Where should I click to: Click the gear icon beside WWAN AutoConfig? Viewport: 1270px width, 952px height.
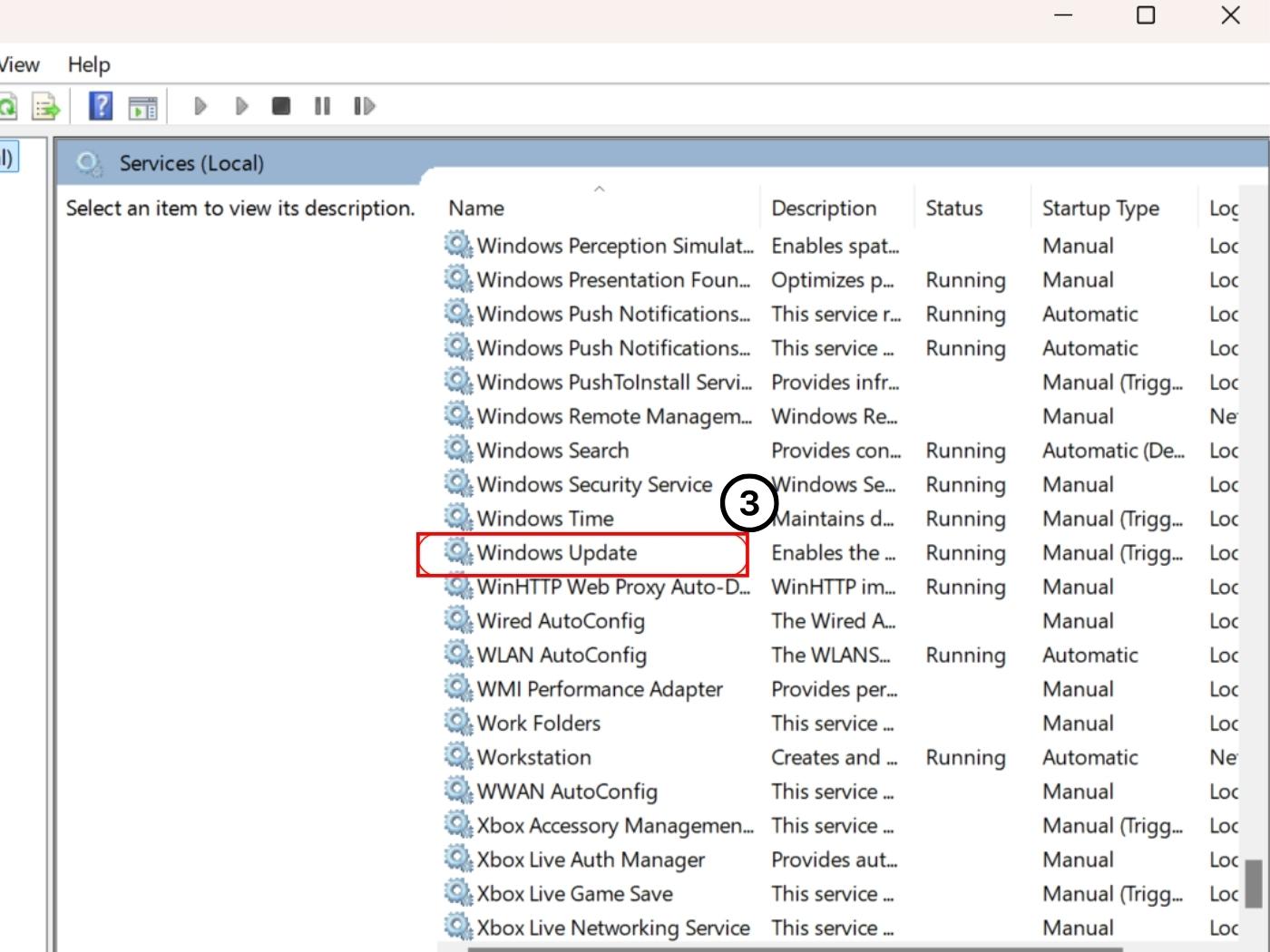(458, 791)
